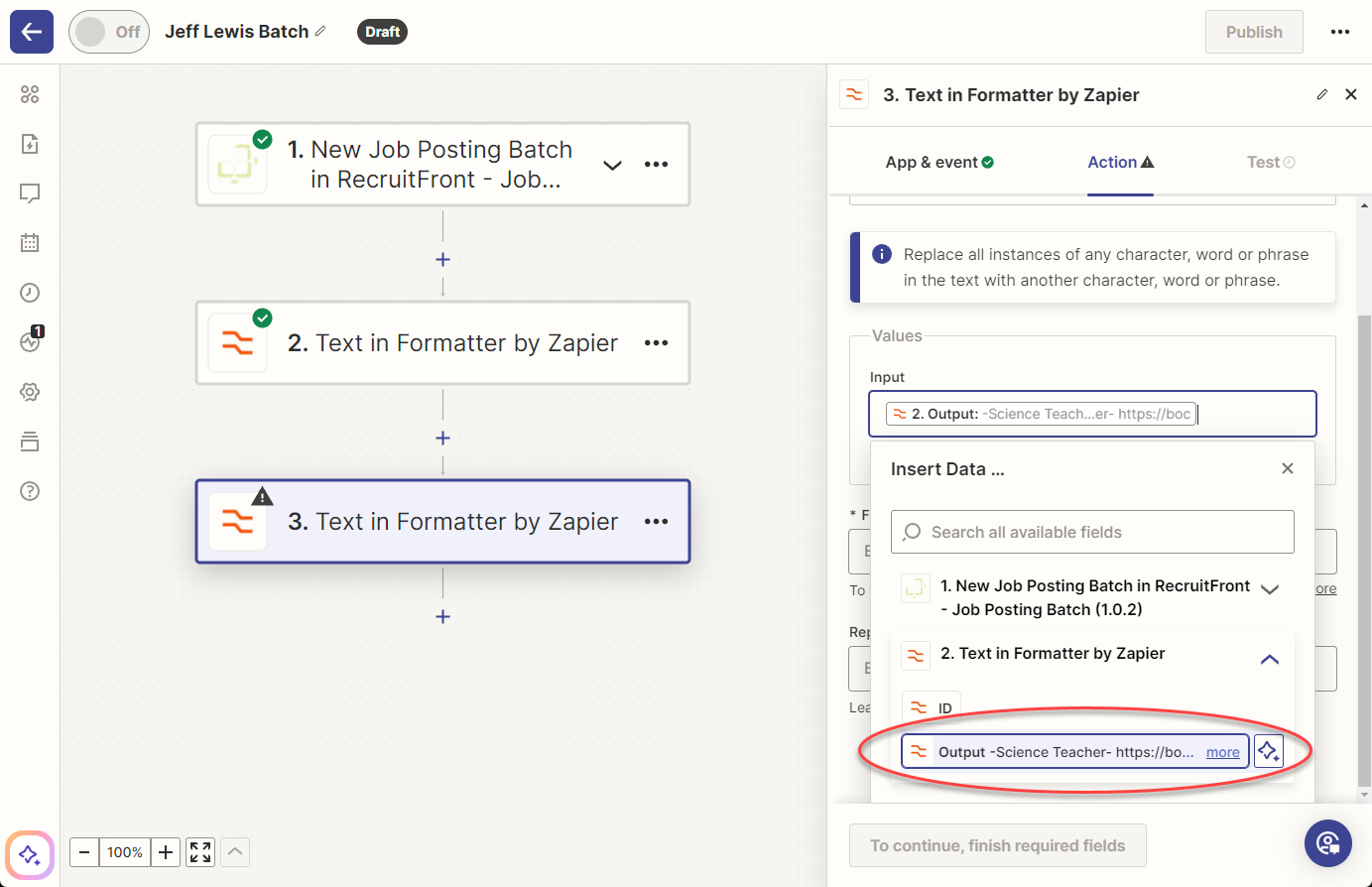Open the apps grid sidebar icon
This screenshot has width=1372, height=887.
point(30,94)
